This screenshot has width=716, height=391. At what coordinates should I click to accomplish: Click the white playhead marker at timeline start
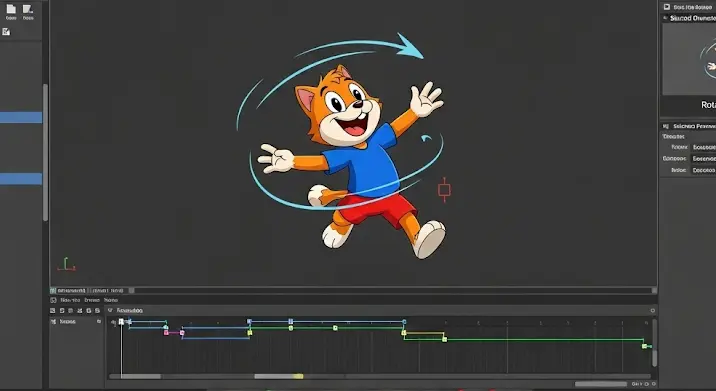(121, 322)
